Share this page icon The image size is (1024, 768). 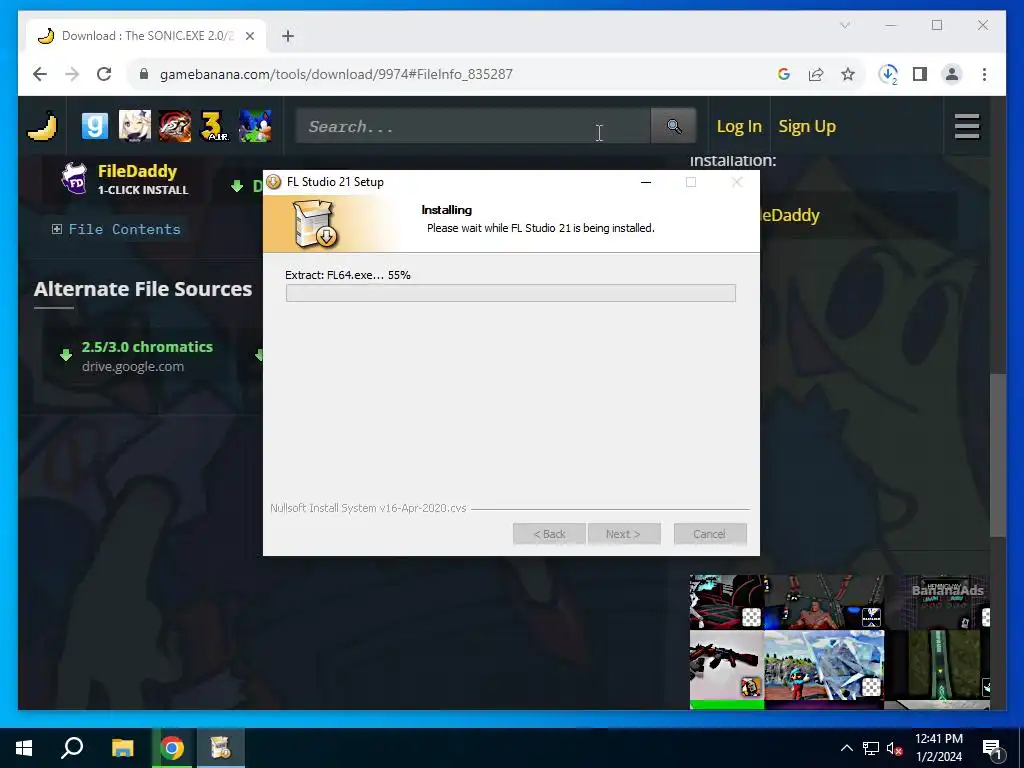[x=816, y=74]
